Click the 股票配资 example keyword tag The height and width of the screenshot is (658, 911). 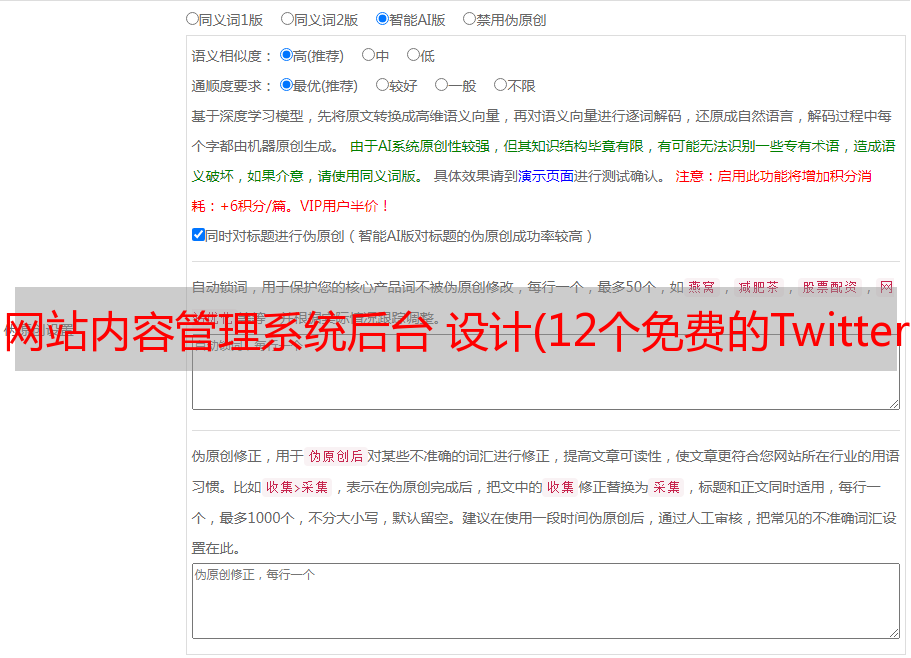pos(830,287)
